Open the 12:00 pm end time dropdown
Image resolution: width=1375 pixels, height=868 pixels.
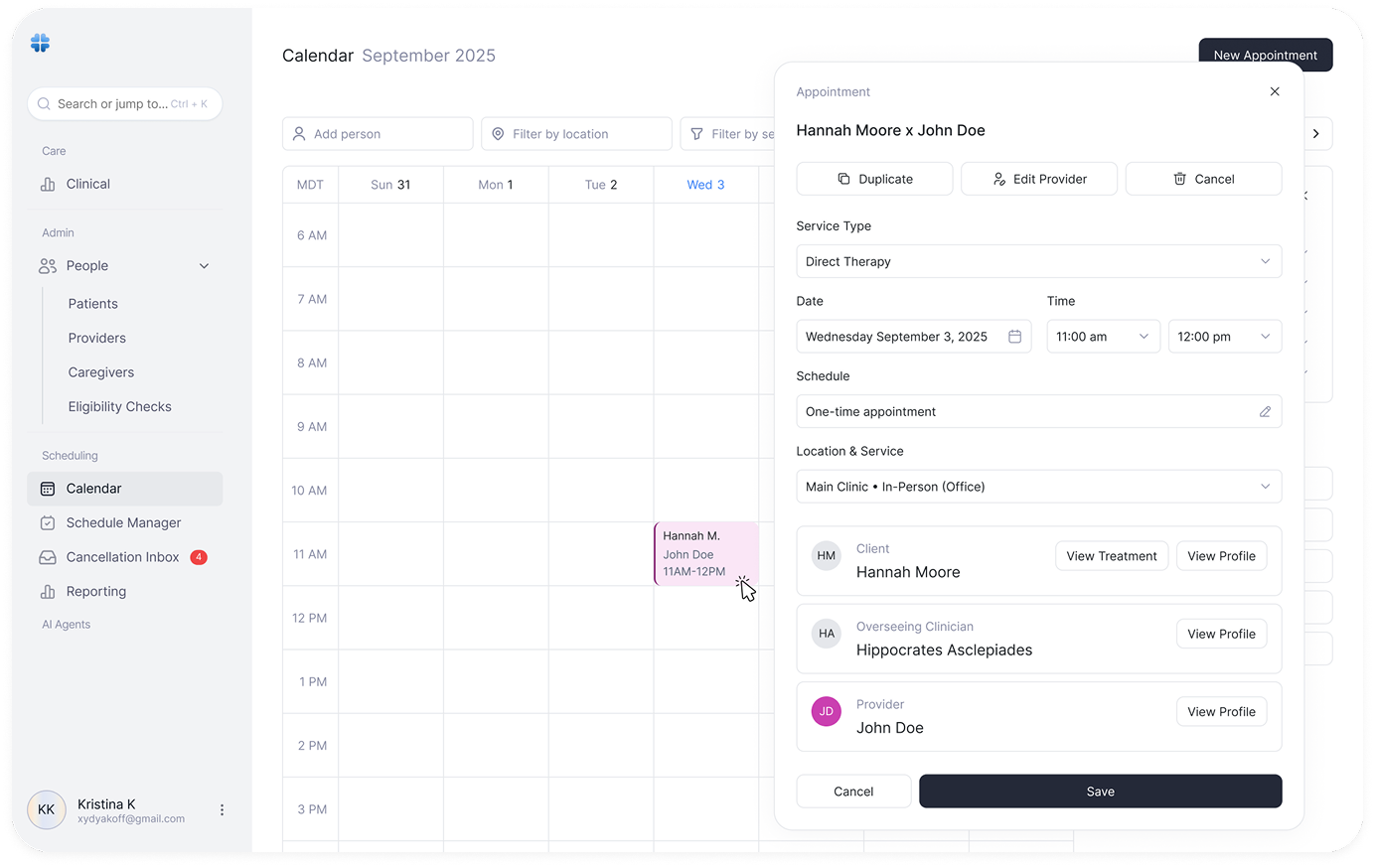[1224, 337]
